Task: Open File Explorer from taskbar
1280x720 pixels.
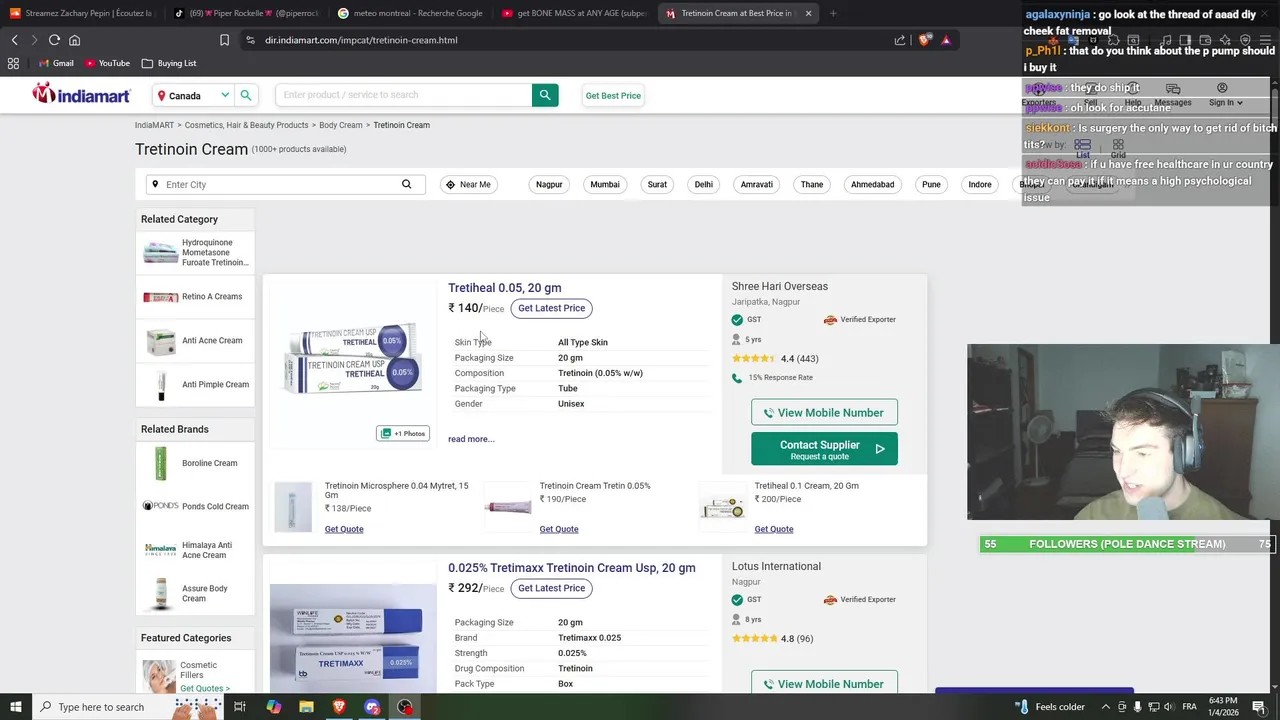Action: (306, 707)
